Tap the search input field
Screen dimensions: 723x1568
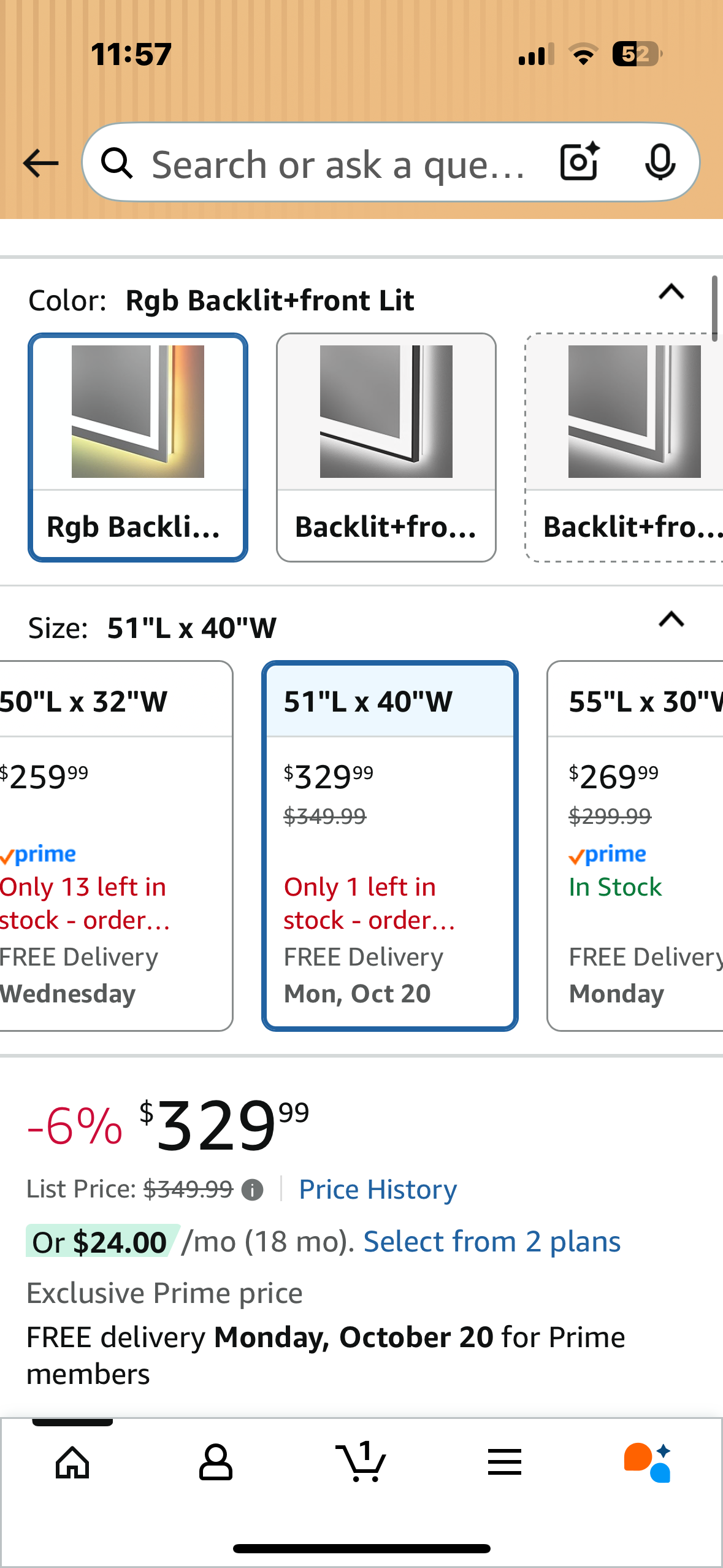point(337,164)
